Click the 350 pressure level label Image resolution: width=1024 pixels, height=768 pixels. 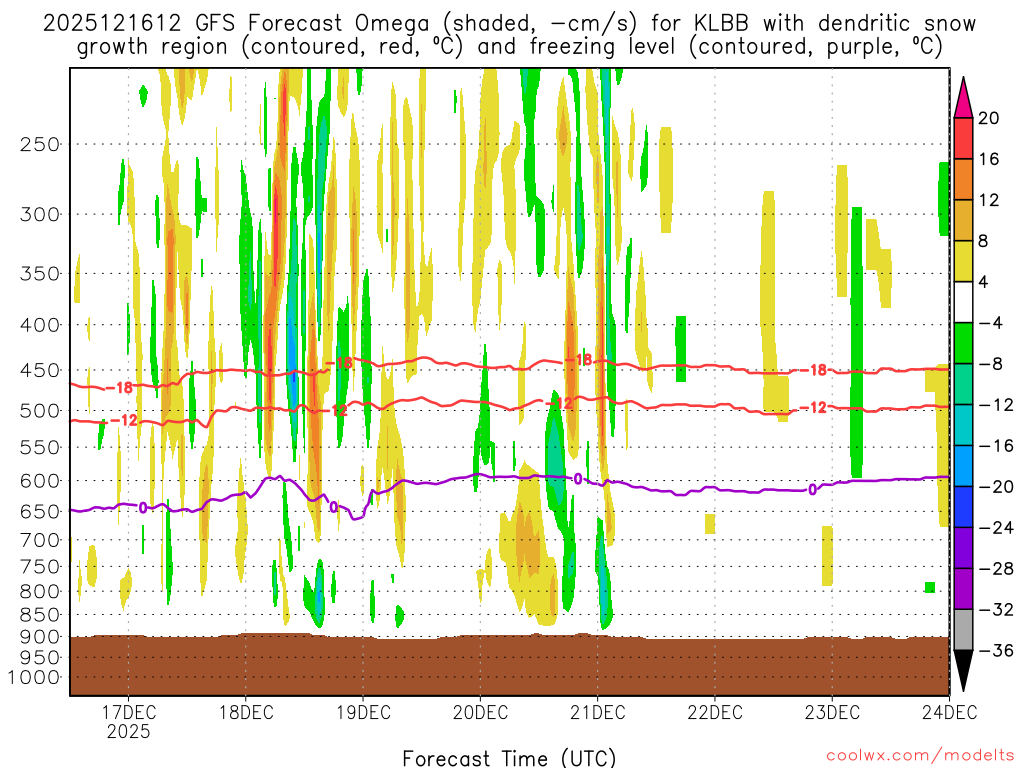pyautogui.click(x=40, y=274)
